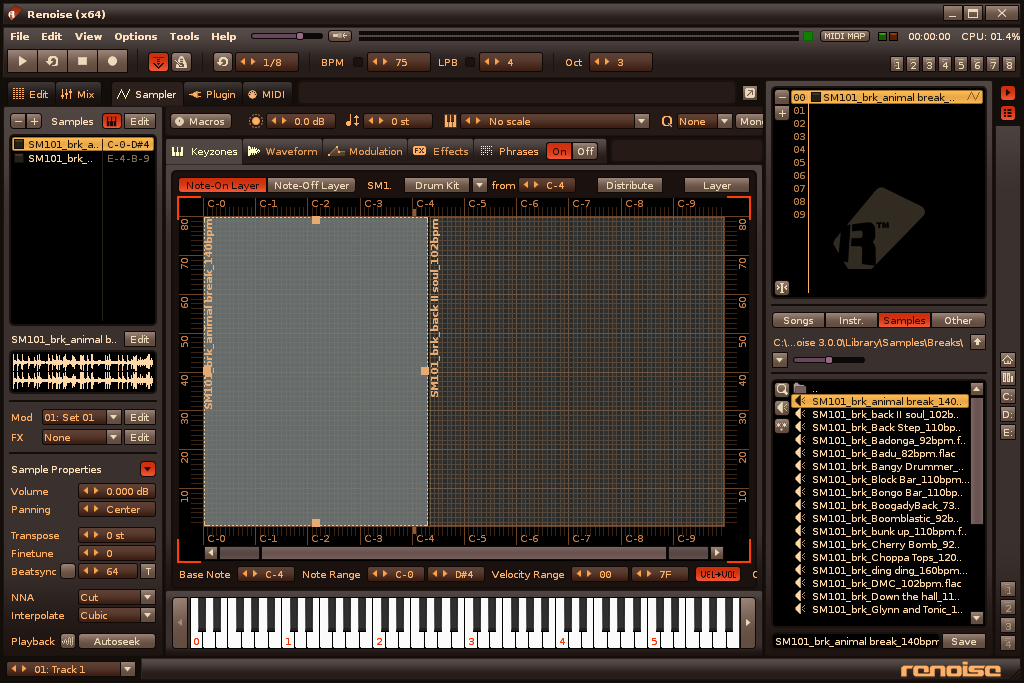Adjust the file browser preview volume slider
The image size is (1024, 683).
click(829, 360)
